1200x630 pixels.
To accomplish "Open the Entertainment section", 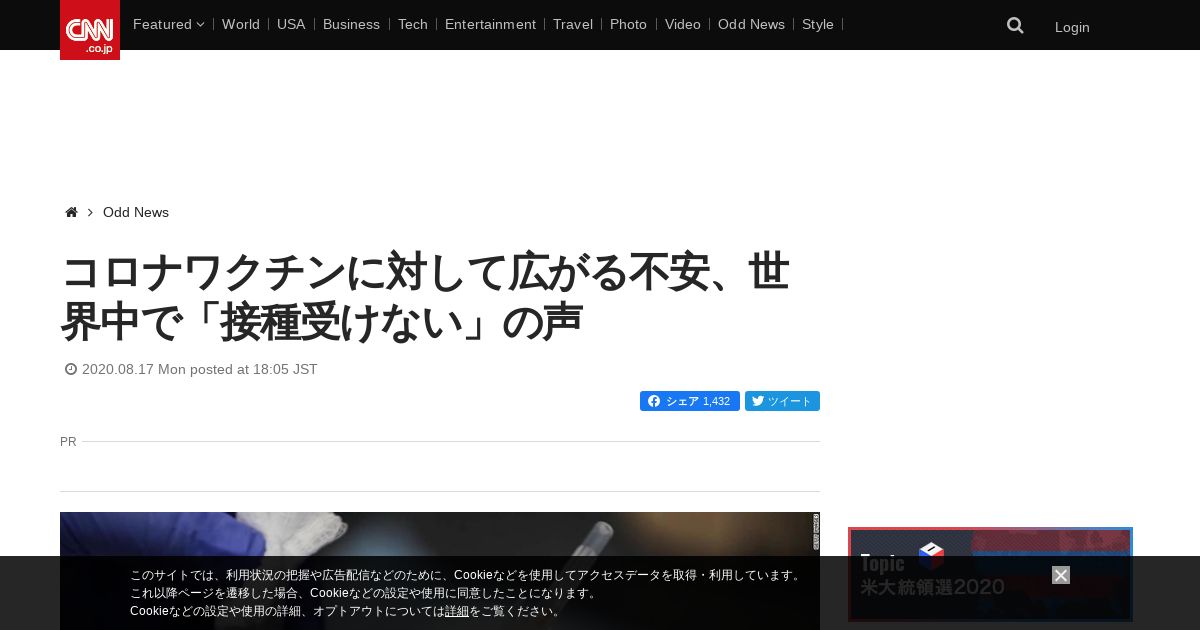I will tap(490, 24).
